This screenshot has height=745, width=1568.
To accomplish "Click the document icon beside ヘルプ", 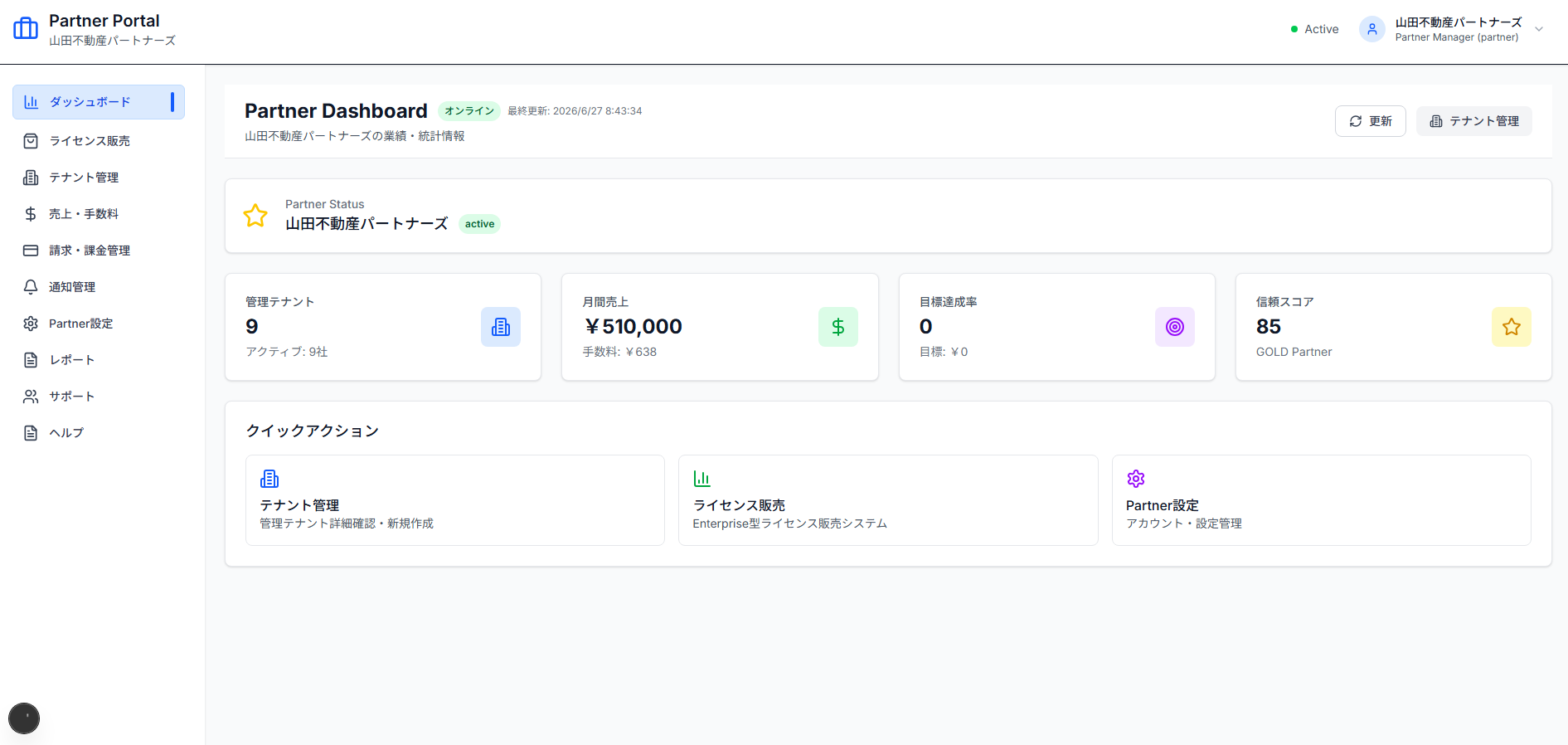I will 31,433.
